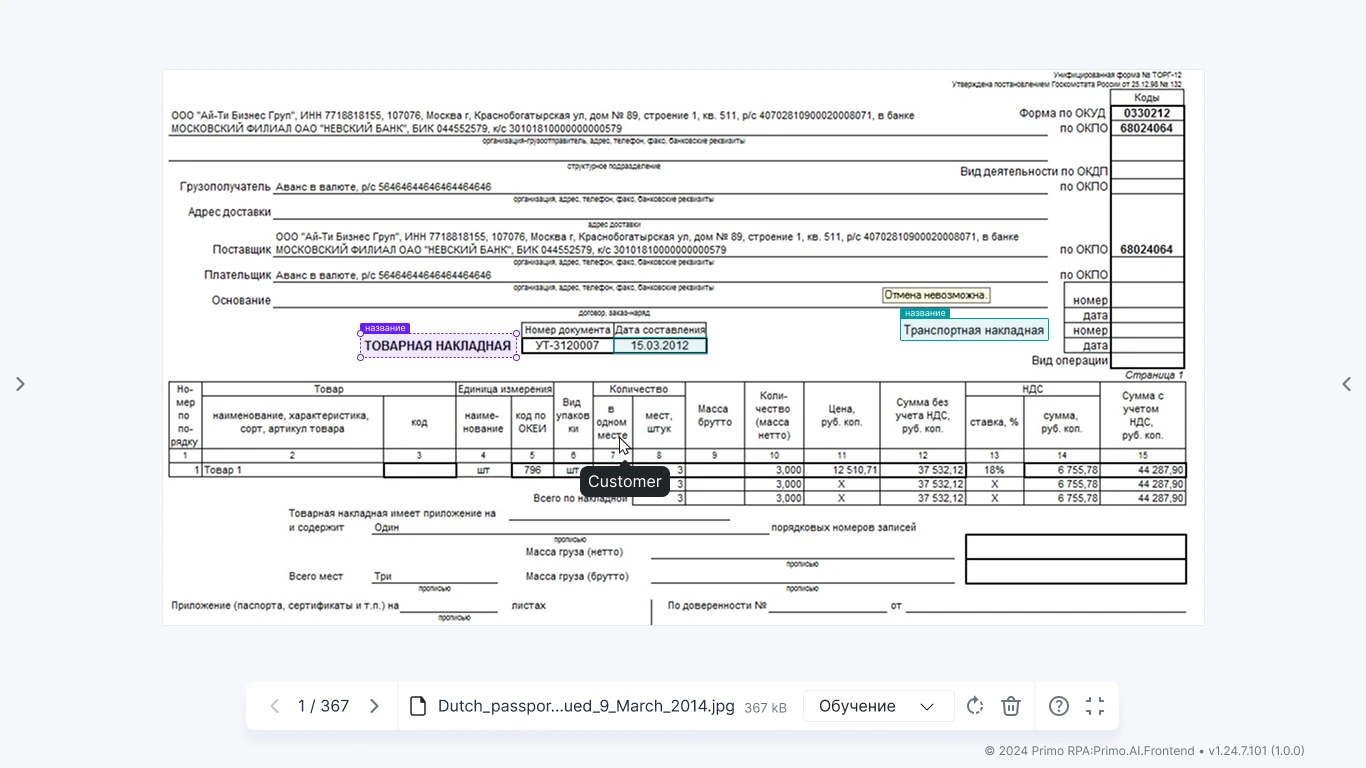Click the file size 367 kB
The height and width of the screenshot is (768, 1366).
765,708
